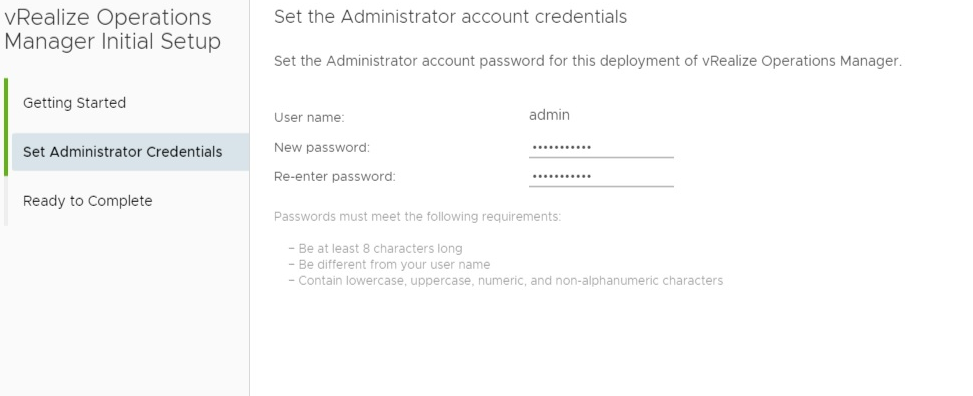Click the empty area below password requirements
The image size is (973, 396).
[611, 341]
